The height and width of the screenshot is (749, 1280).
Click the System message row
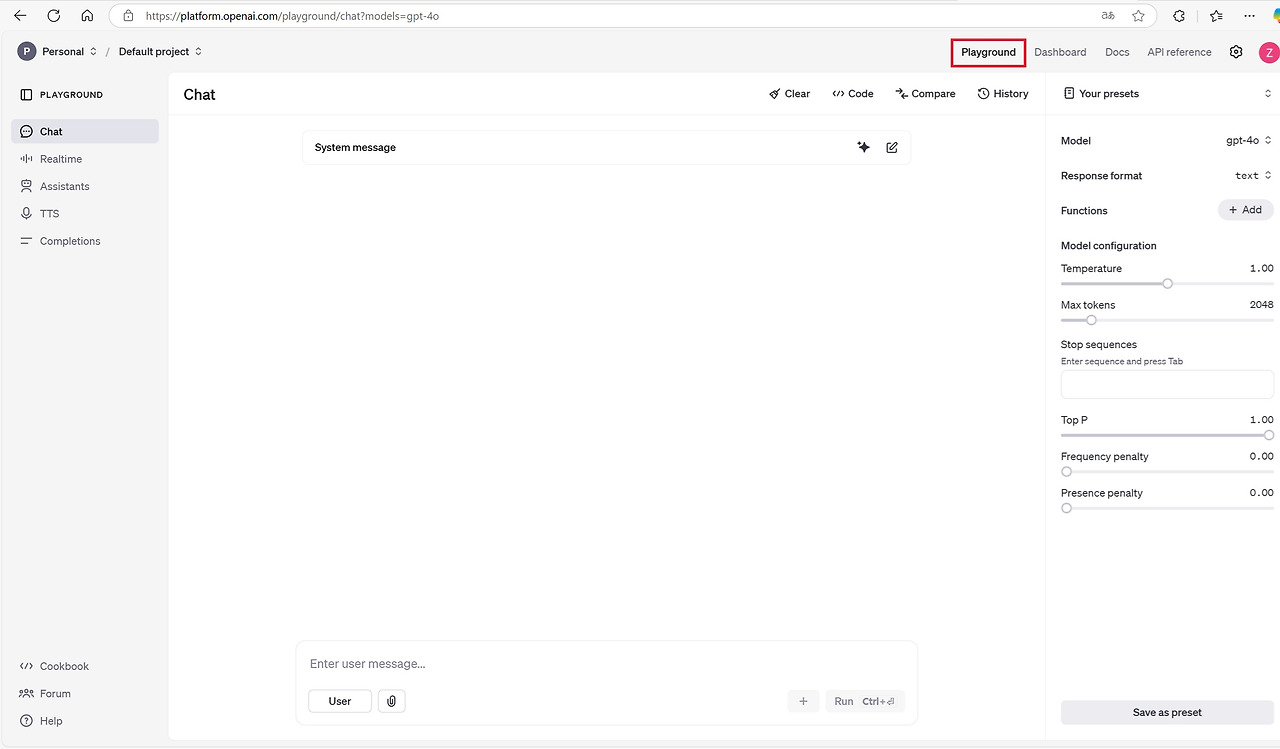point(606,147)
